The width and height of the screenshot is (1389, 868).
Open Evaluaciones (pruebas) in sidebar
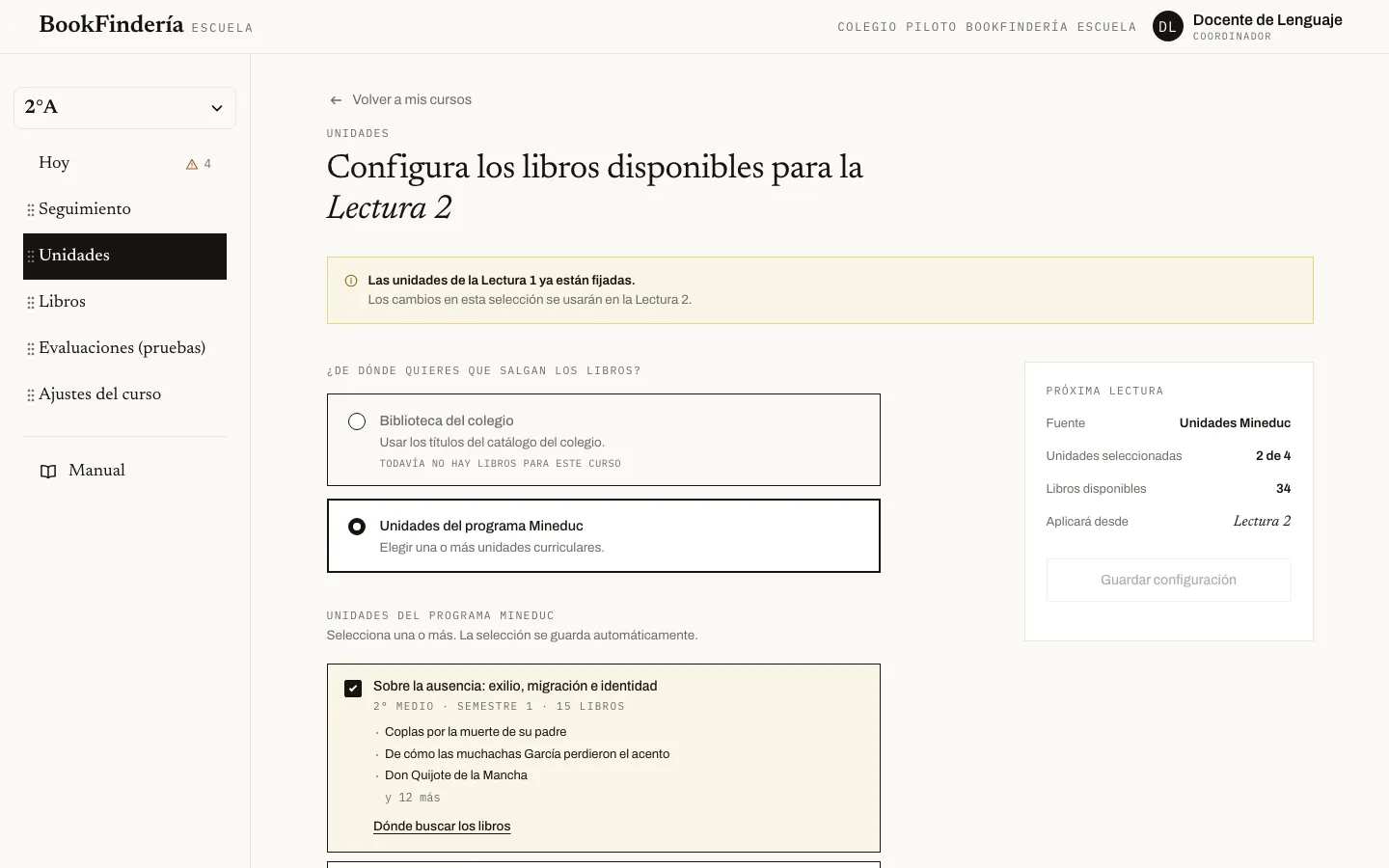pos(124,348)
